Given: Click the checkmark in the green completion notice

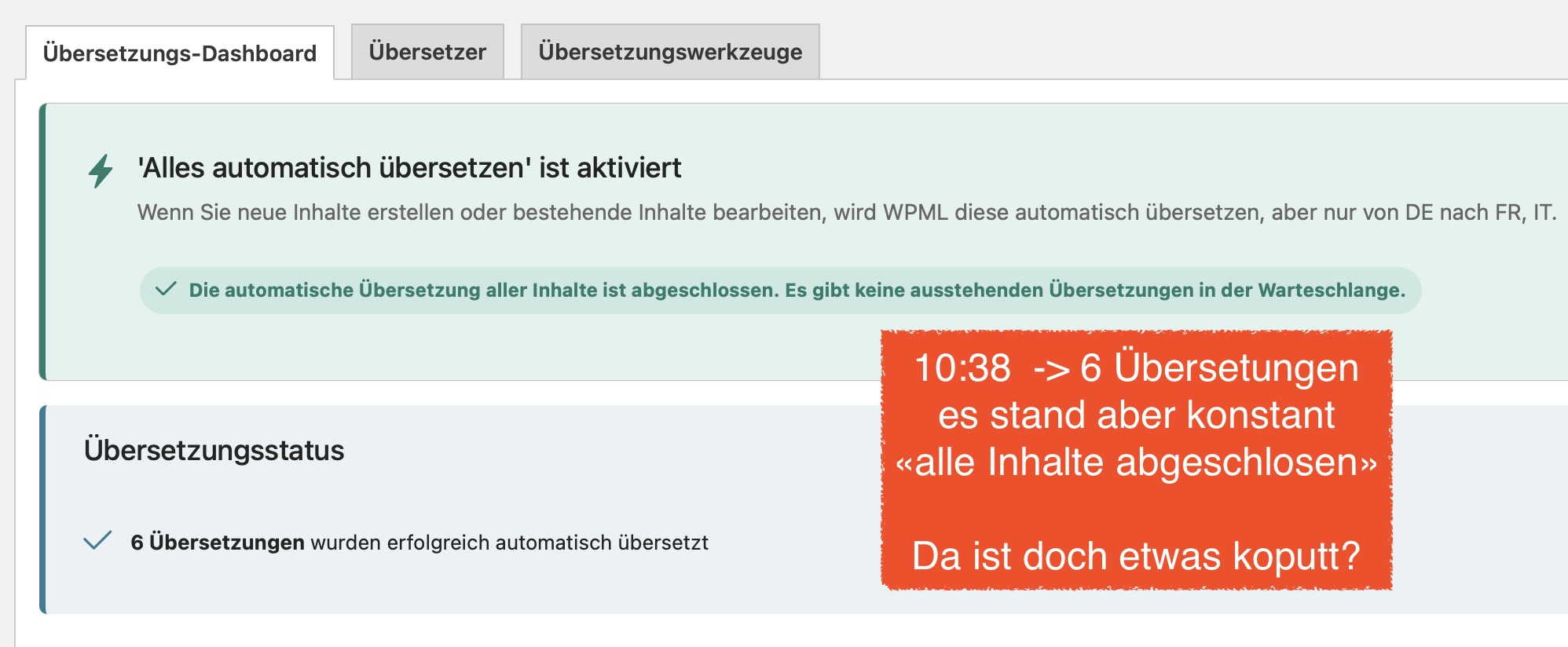Looking at the screenshot, I should tap(166, 290).
